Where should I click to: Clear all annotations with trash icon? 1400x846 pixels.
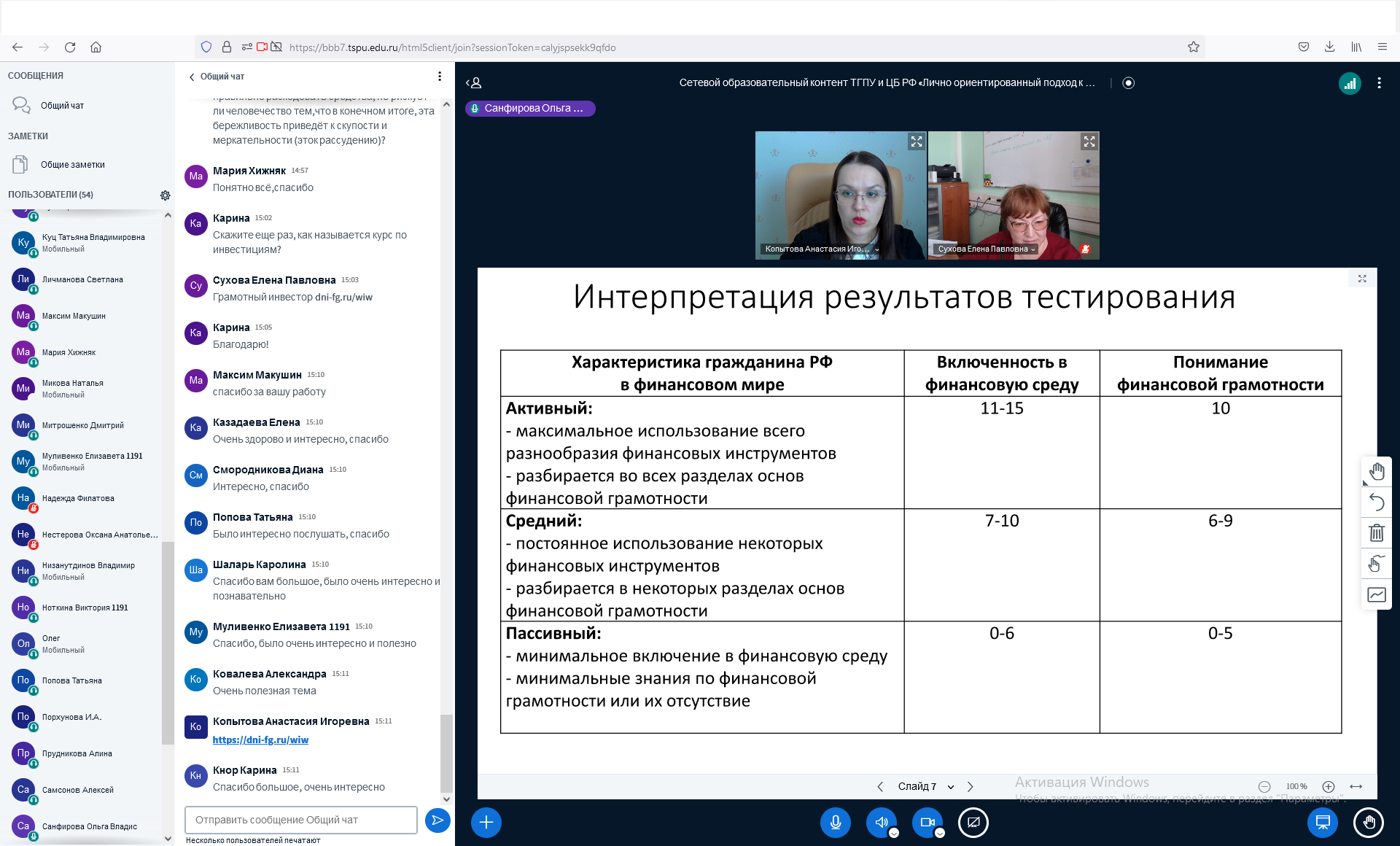click(x=1377, y=533)
